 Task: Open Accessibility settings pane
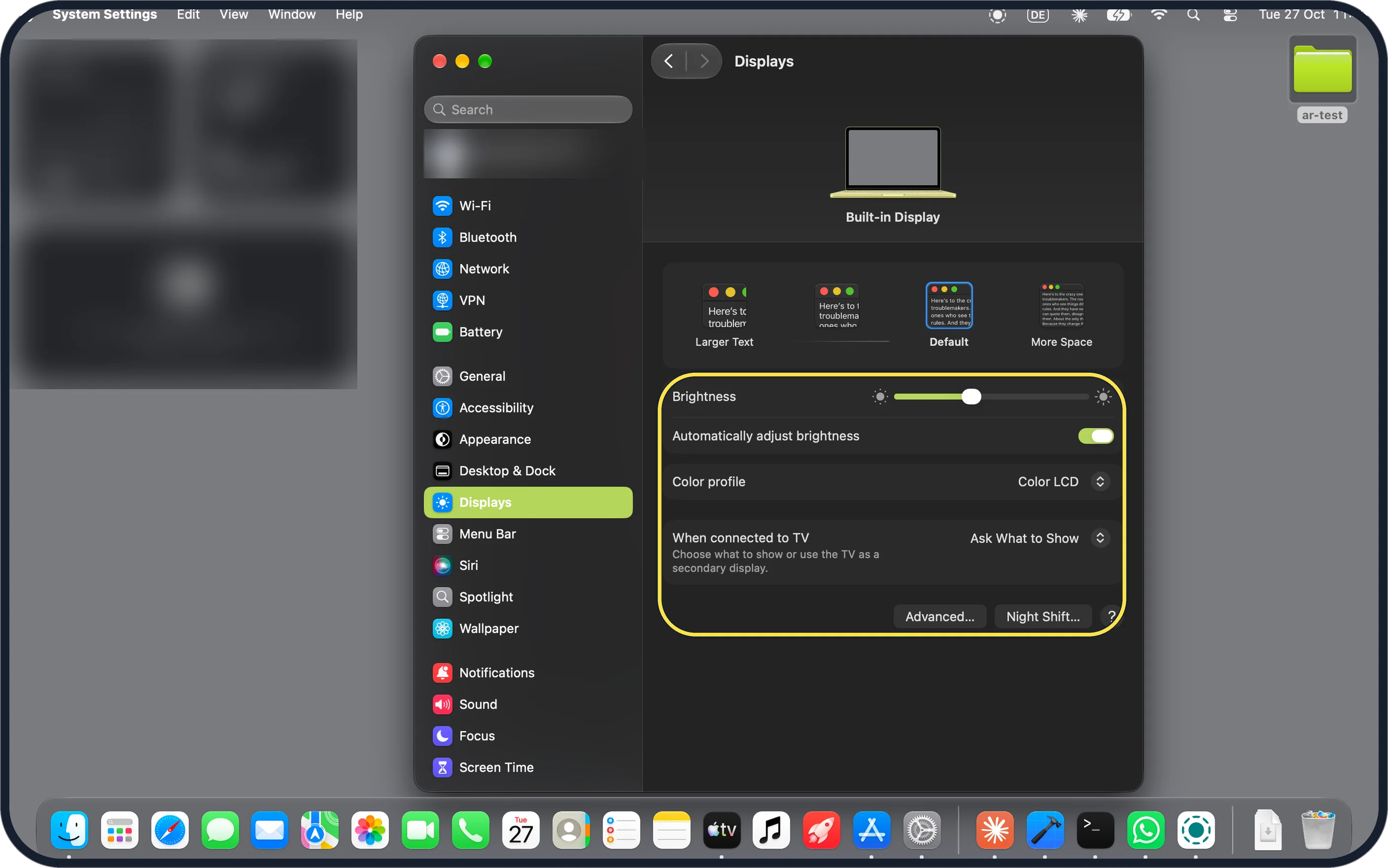(528, 407)
